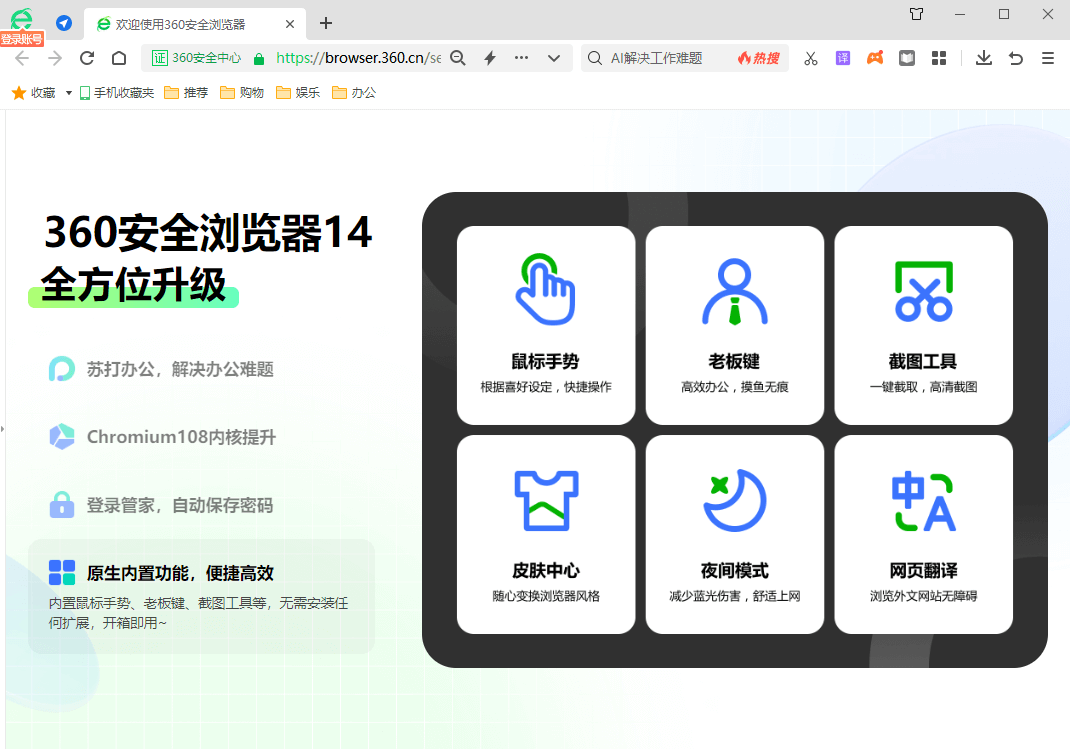Click the 登录账号 login badge
Screen dimensions: 1070x749
22,39
